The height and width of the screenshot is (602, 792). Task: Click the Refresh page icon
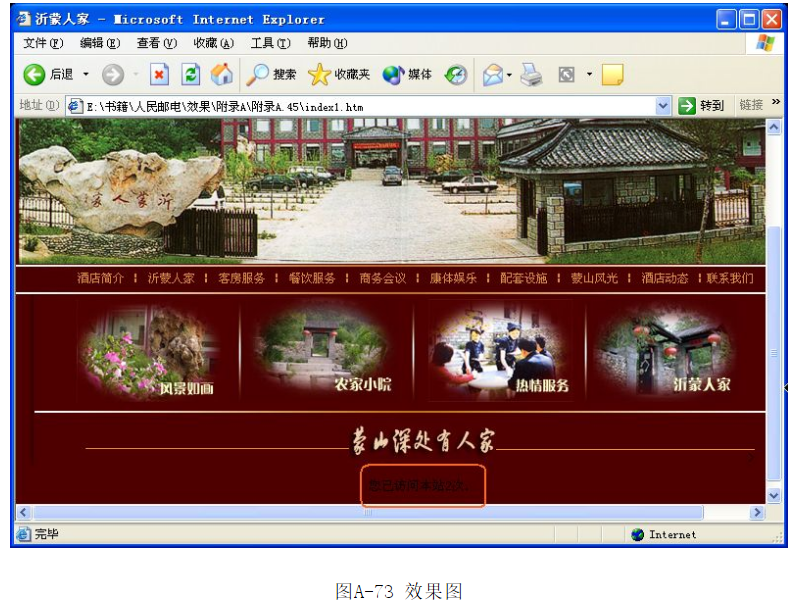(x=190, y=75)
